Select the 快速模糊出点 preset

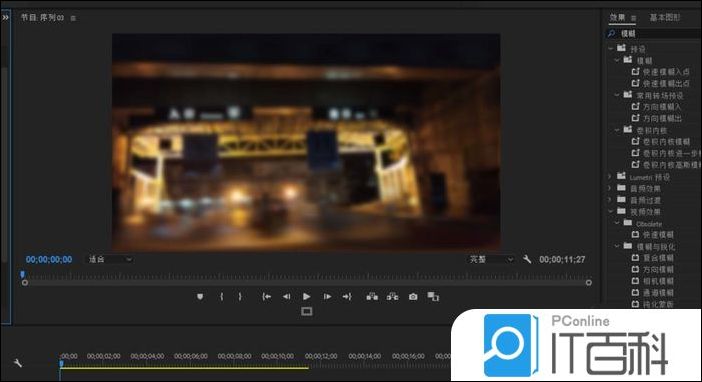point(666,83)
